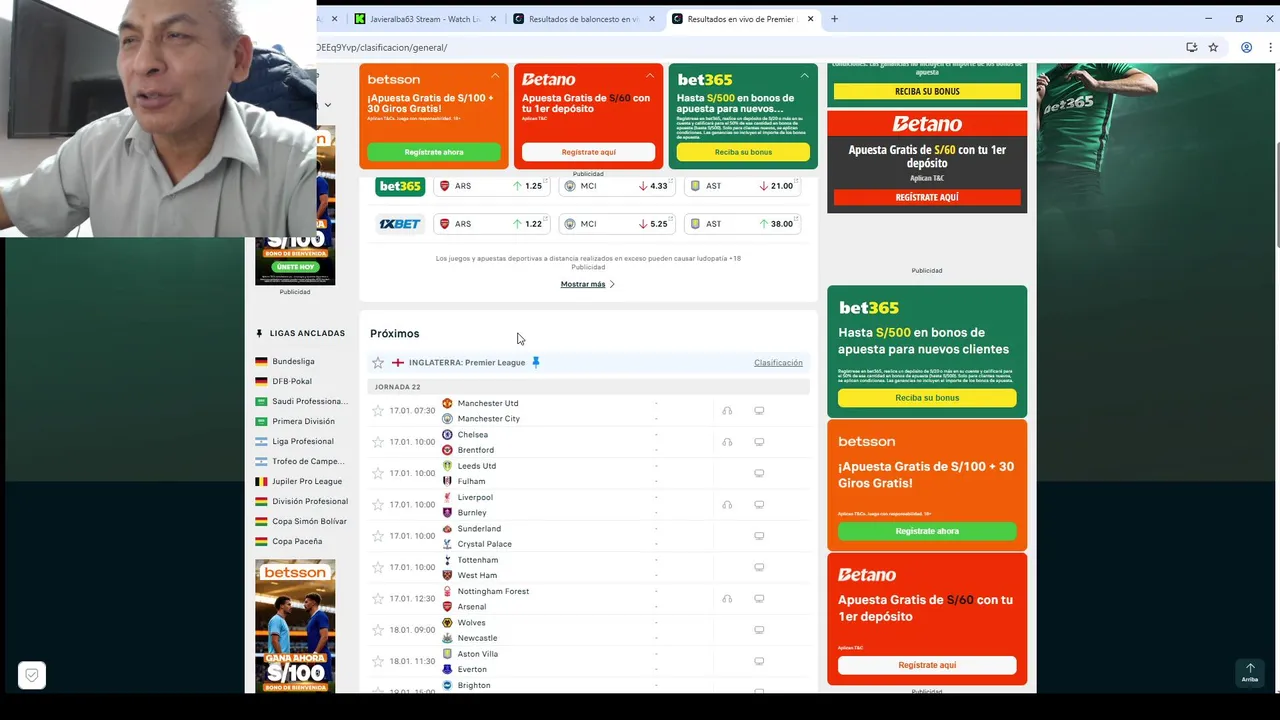Open audio commentary for Manchester Utd match
Image resolution: width=1280 pixels, height=720 pixels.
point(727,411)
